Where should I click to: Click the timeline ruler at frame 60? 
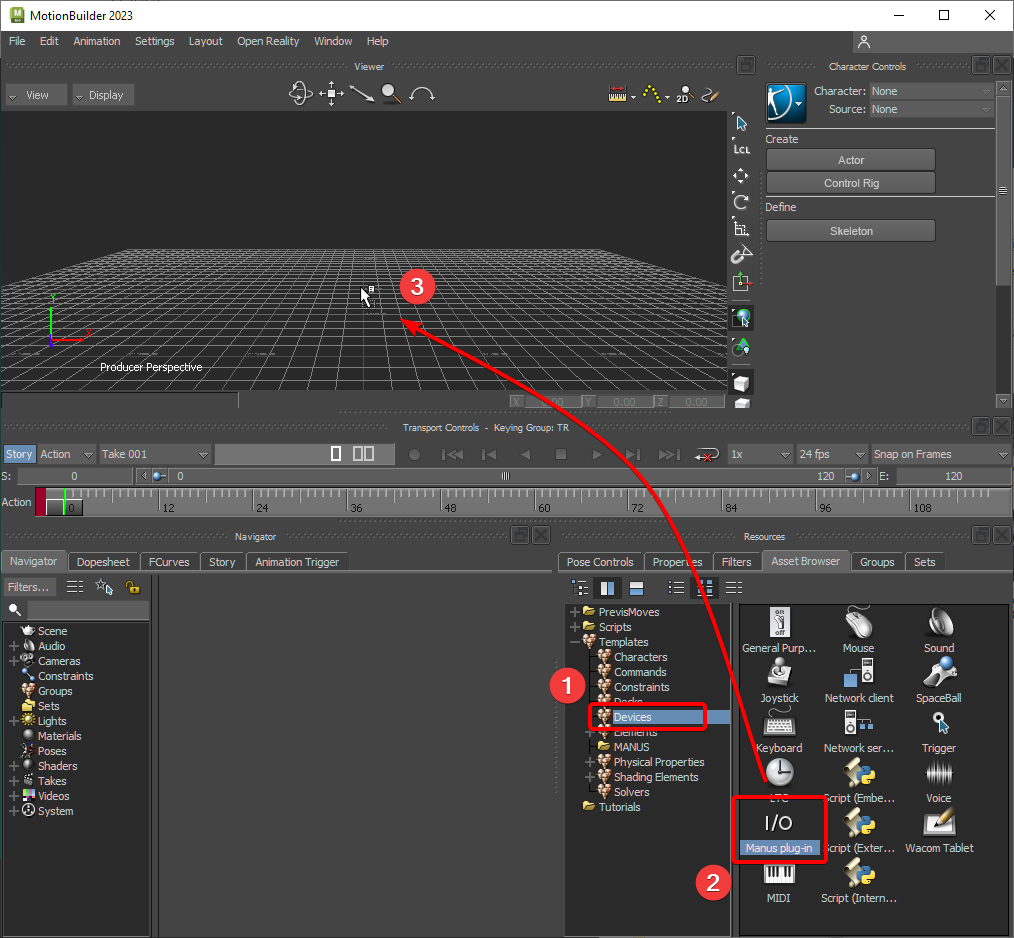[x=544, y=500]
